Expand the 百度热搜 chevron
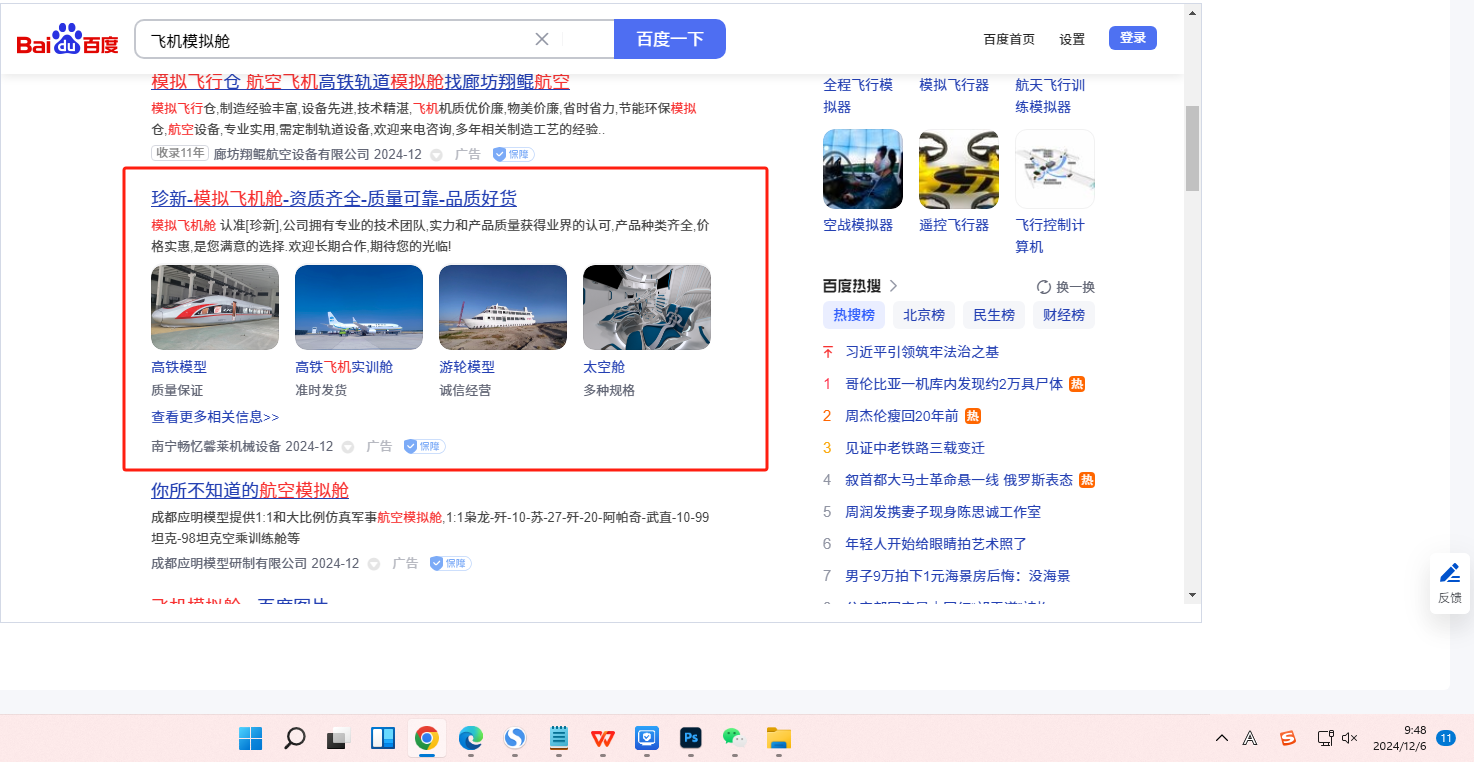The width and height of the screenshot is (1474, 762). 893,286
